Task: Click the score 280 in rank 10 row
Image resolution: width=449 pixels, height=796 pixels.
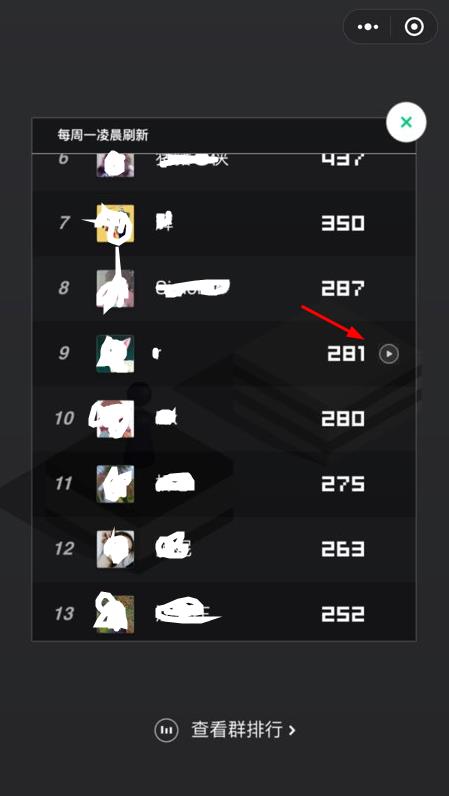Action: pyautogui.click(x=343, y=419)
